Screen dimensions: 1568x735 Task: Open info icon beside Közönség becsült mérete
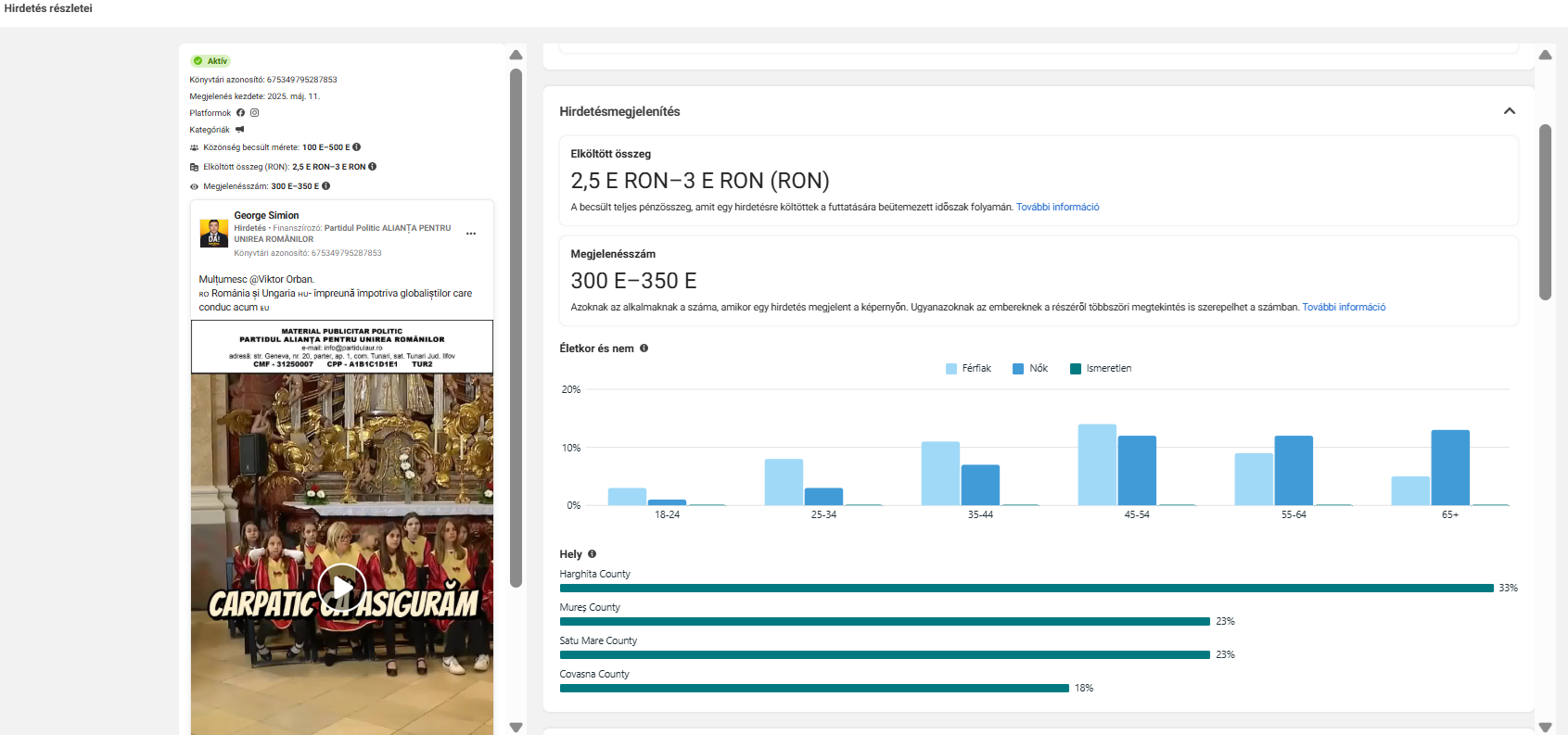357,147
